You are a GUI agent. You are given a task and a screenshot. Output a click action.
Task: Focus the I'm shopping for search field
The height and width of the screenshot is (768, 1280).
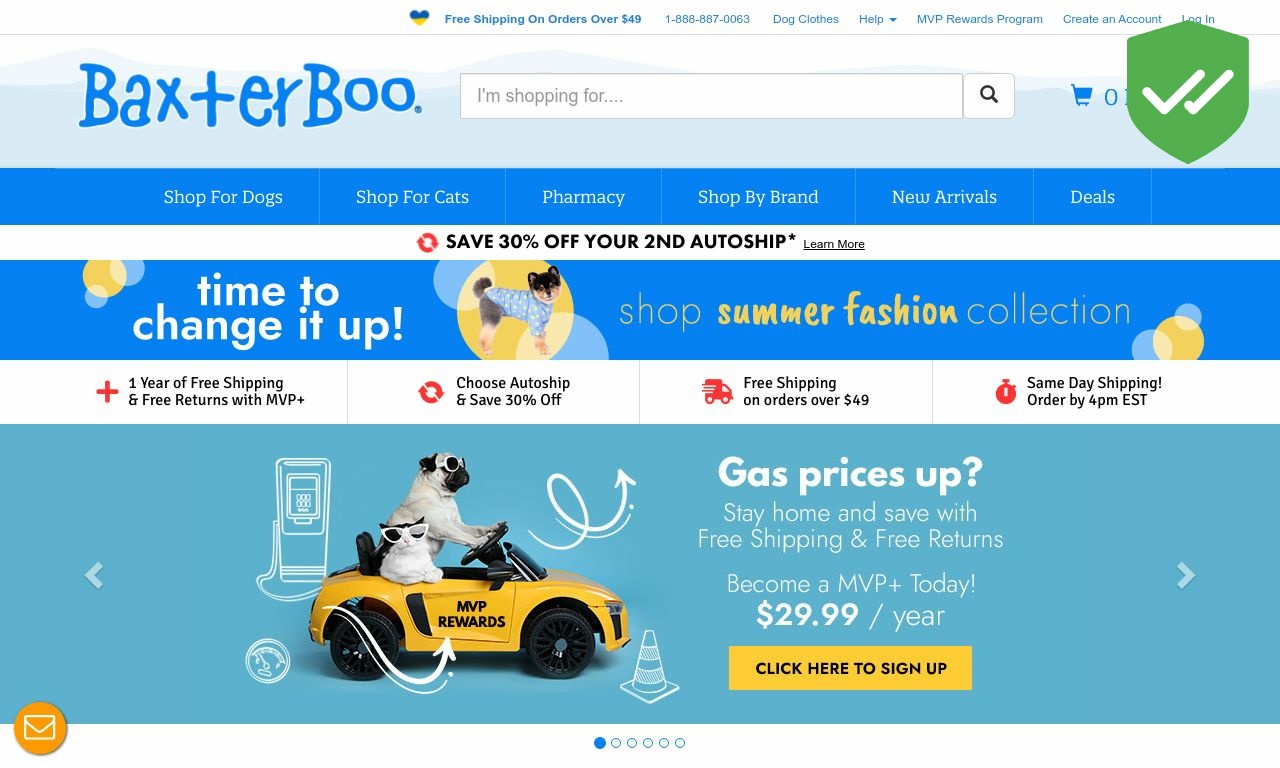point(711,96)
